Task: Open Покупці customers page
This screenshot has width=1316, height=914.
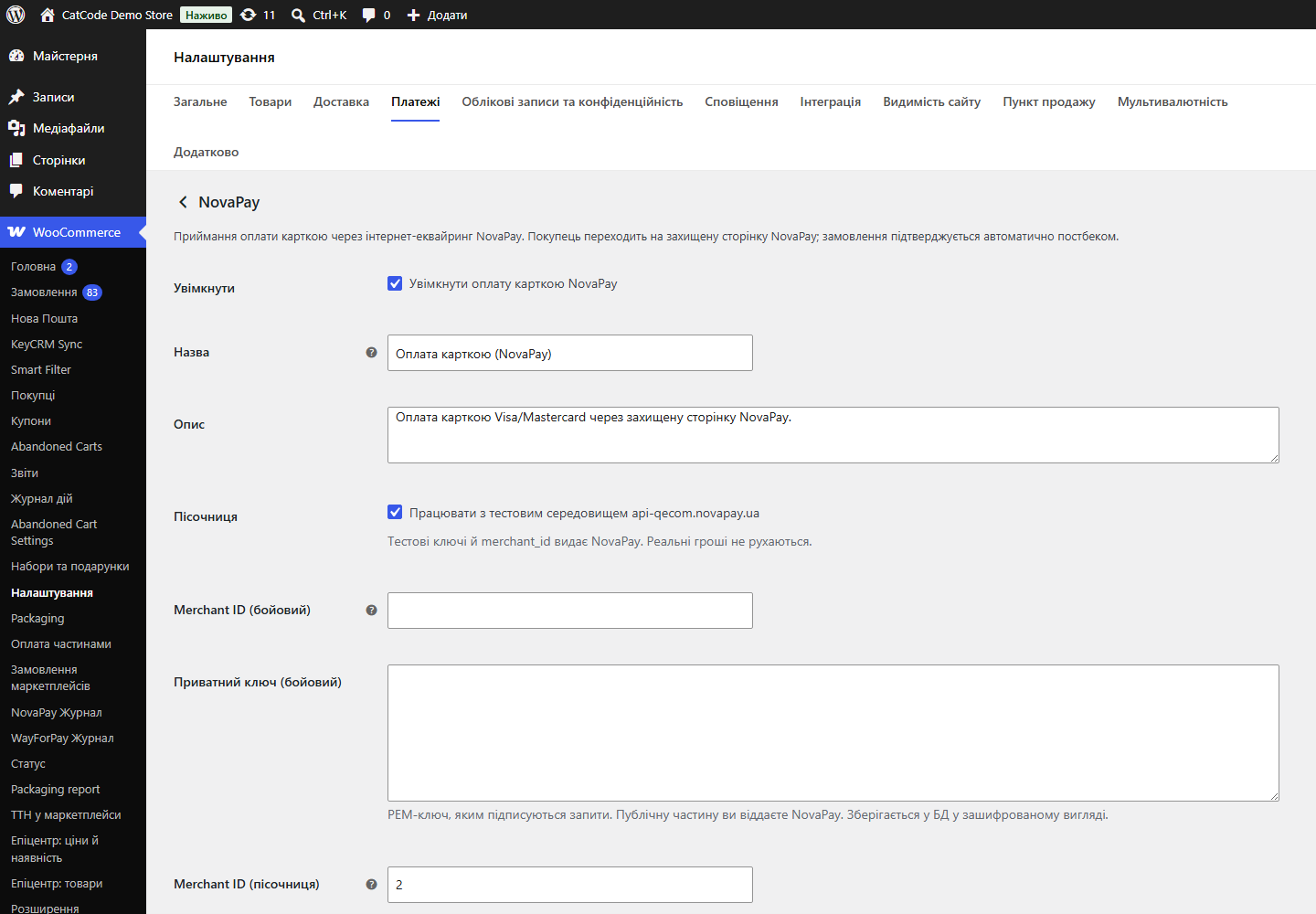Action: coord(33,395)
